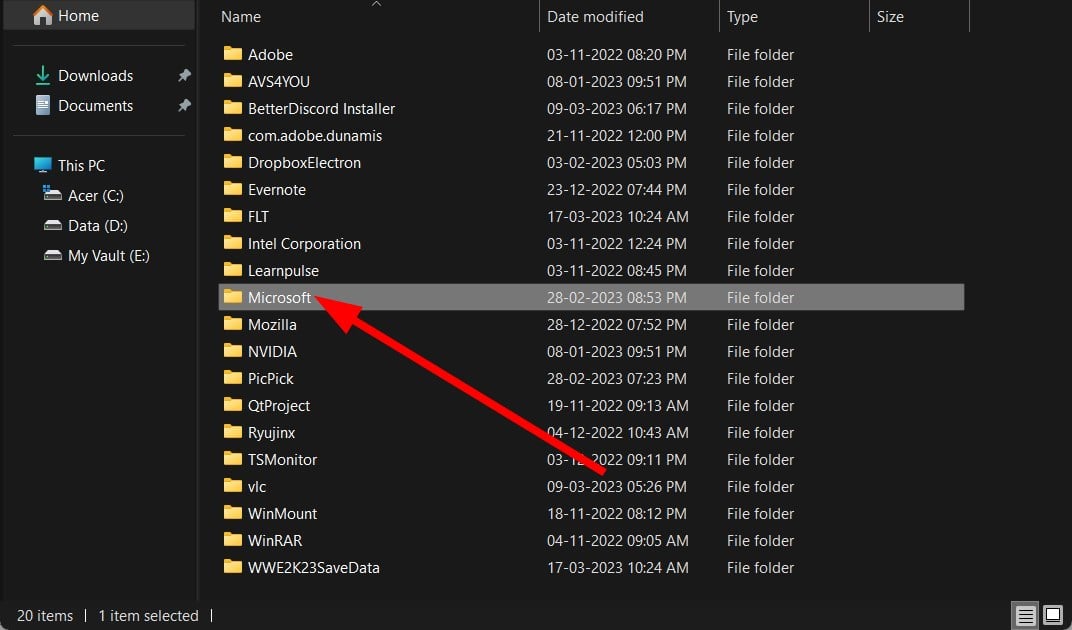Click the 09-03-2023 05:26 PM date cell
The height and width of the screenshot is (630, 1072).
617,487
